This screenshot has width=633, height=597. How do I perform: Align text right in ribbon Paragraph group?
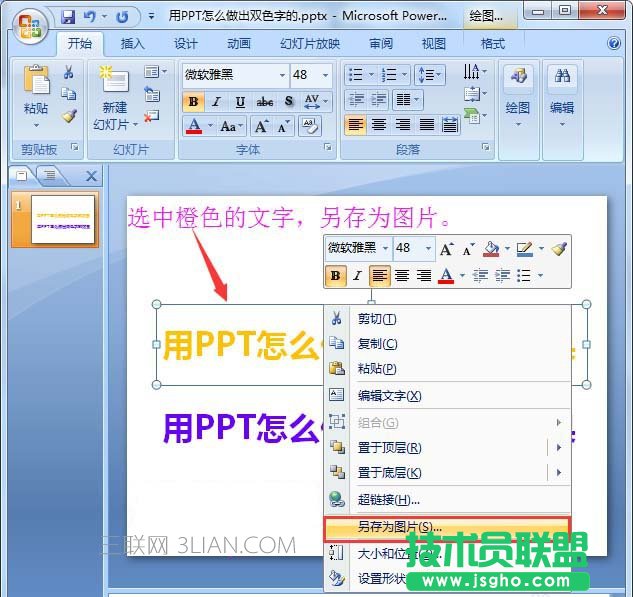402,124
